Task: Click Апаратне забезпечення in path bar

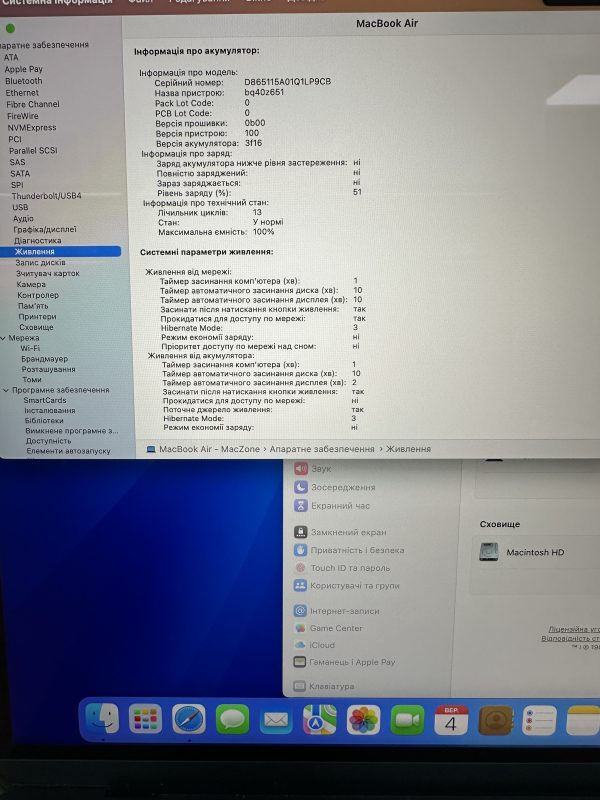Action: tap(322, 449)
